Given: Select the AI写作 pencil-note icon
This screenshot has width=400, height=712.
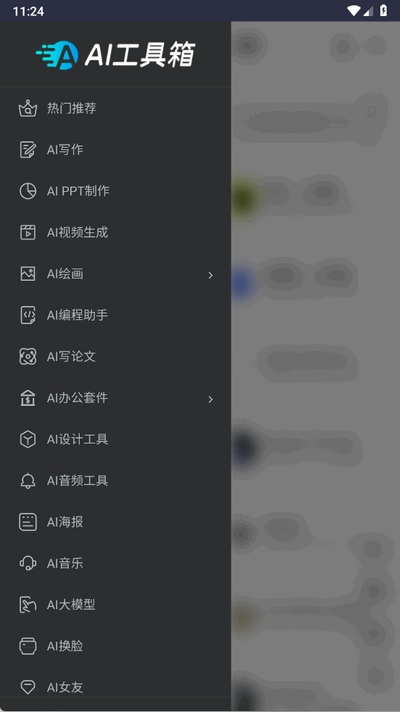Looking at the screenshot, I should point(28,149).
